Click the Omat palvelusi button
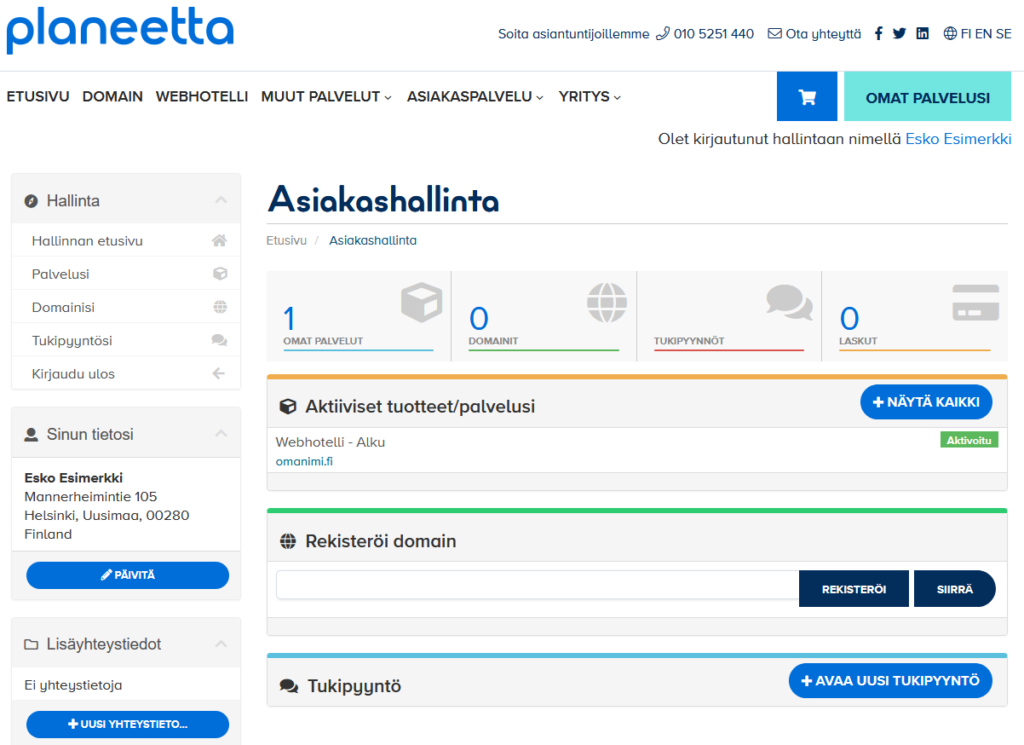Image resolution: width=1024 pixels, height=745 pixels. pos(927,97)
